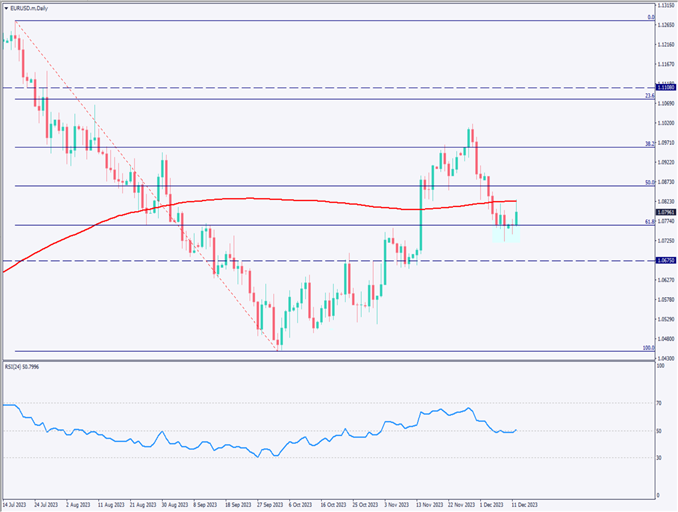Click the current price label 1.07961
678x512 pixels.
point(667,212)
